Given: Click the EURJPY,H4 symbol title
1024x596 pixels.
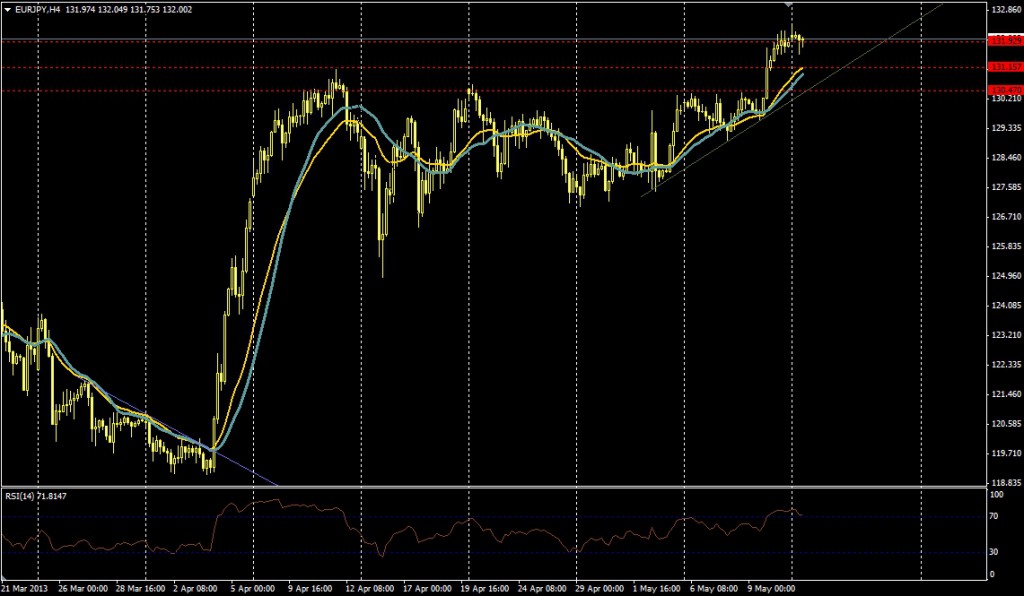Looking at the screenshot, I should 38,9.
